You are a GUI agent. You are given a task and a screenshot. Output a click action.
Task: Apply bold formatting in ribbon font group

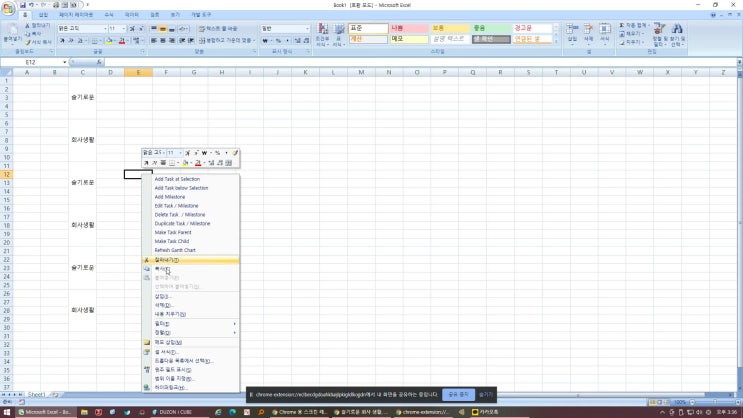62,41
